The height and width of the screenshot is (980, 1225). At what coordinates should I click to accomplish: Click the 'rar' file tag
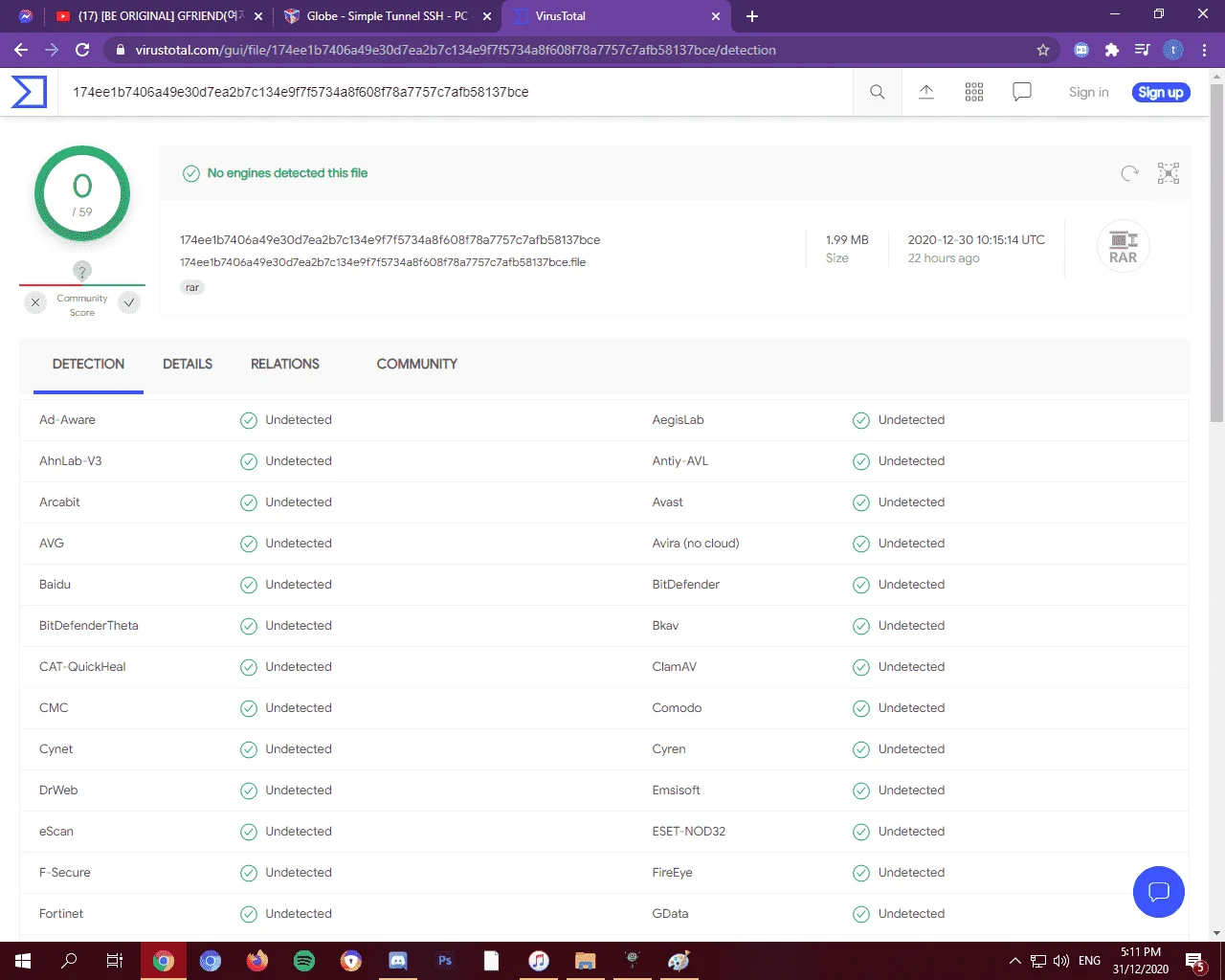coord(192,287)
